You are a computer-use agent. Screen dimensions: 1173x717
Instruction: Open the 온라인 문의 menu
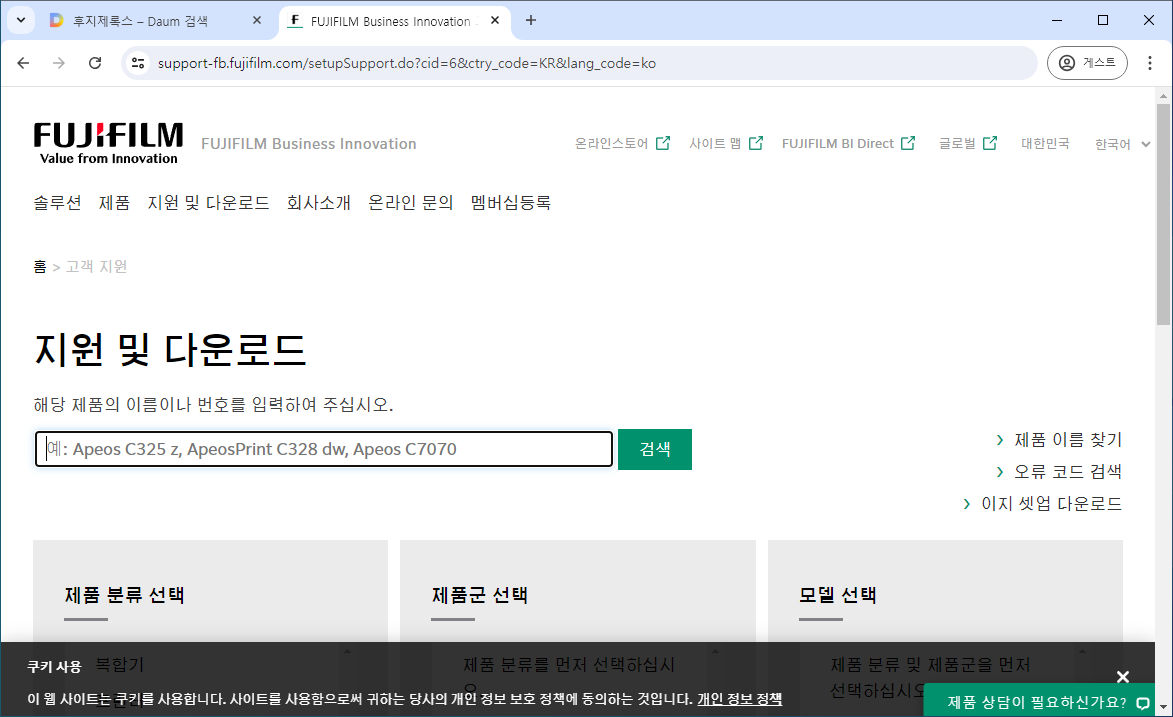pos(410,203)
